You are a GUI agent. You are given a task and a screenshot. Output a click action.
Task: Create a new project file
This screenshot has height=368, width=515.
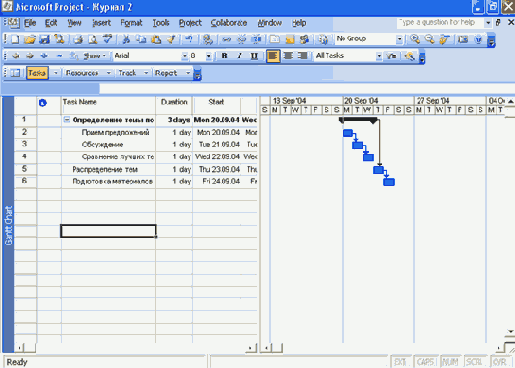click(15, 39)
